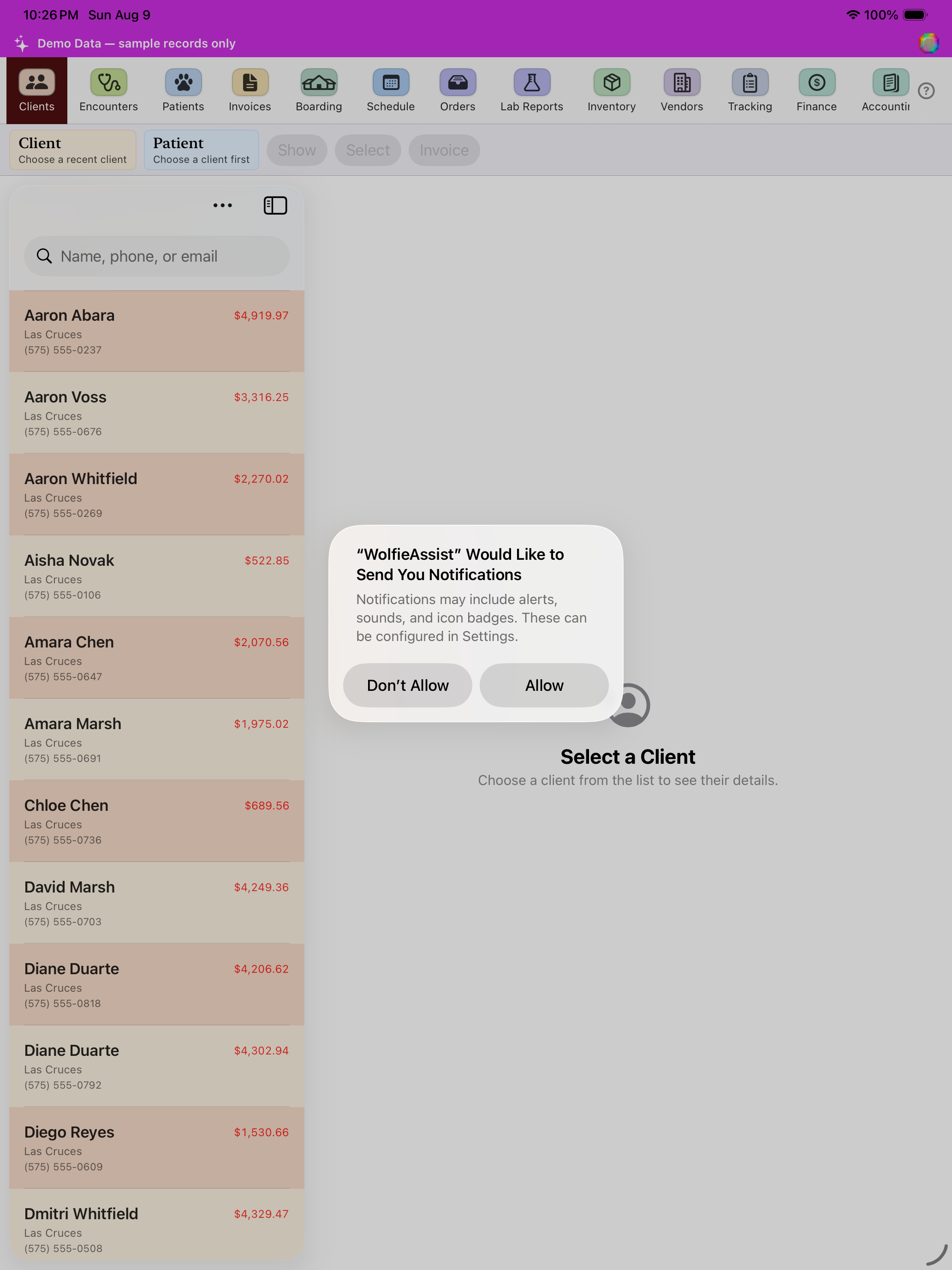The image size is (952, 1270).
Task: Click the Show button
Action: click(297, 150)
